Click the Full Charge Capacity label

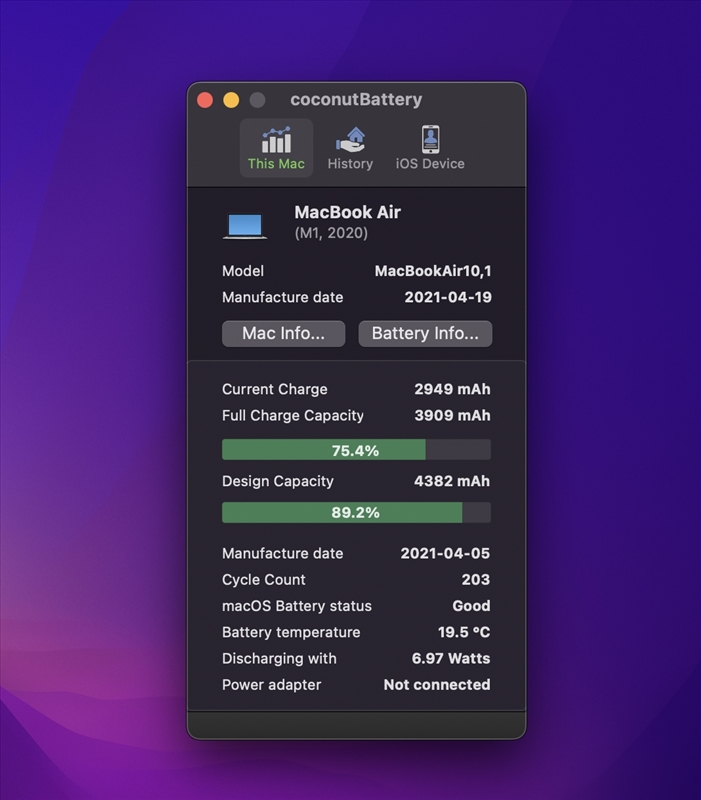click(x=293, y=416)
